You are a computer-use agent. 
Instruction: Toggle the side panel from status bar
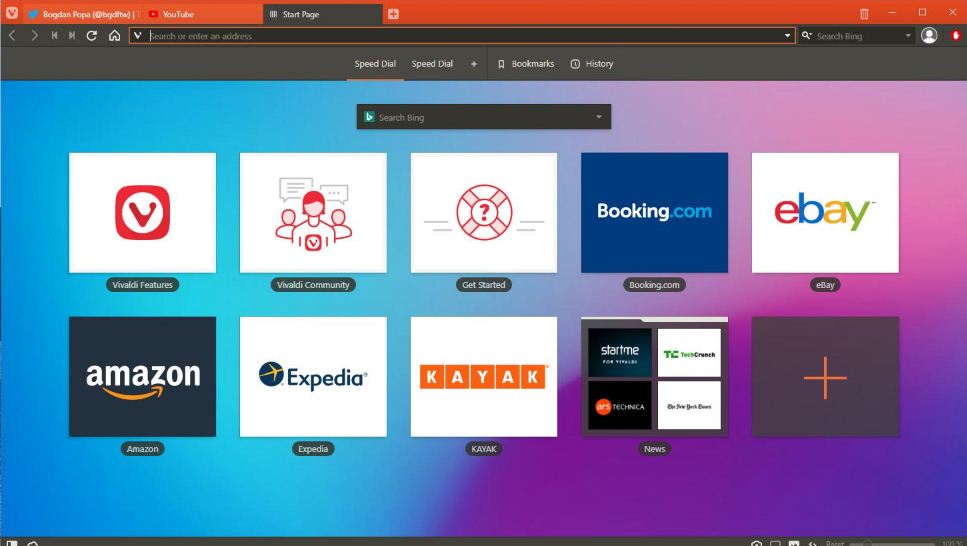click(x=12, y=543)
